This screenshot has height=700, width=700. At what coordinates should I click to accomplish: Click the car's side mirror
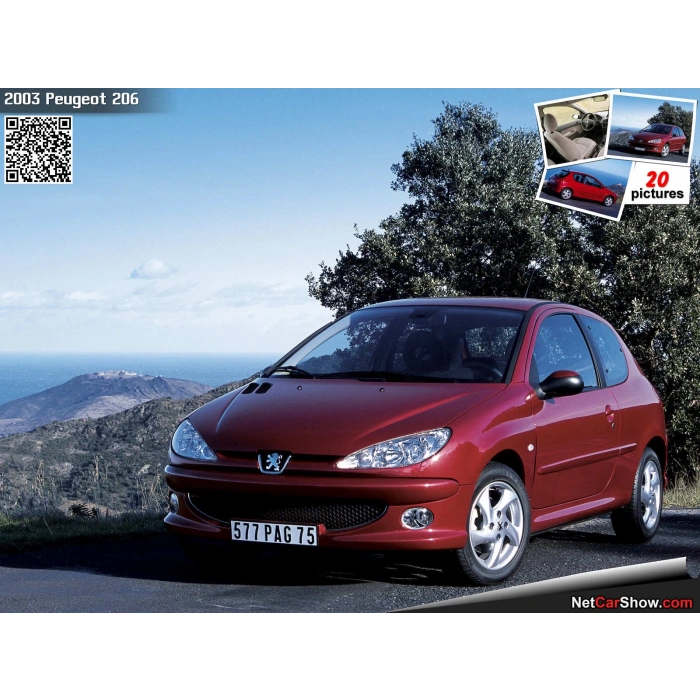tap(560, 384)
